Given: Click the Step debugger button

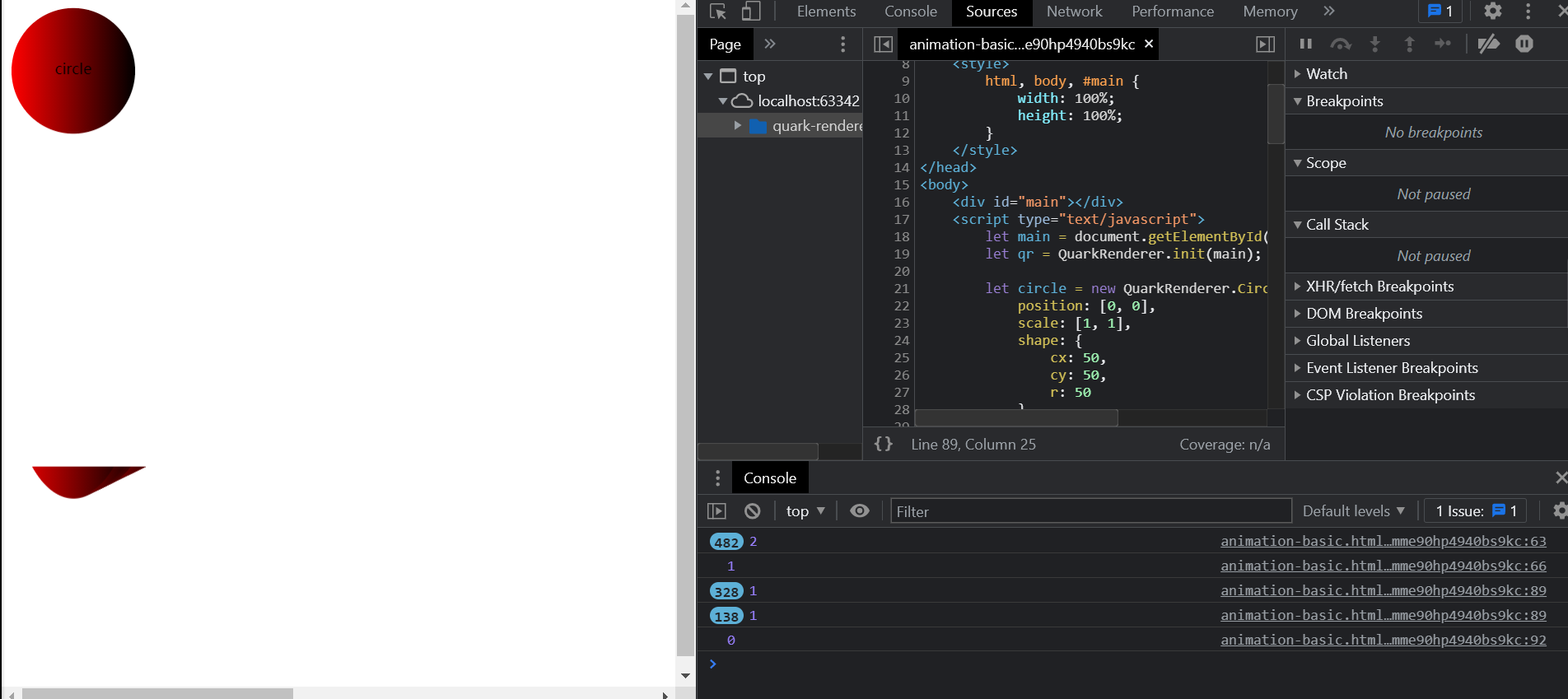Looking at the screenshot, I should click(x=1443, y=44).
